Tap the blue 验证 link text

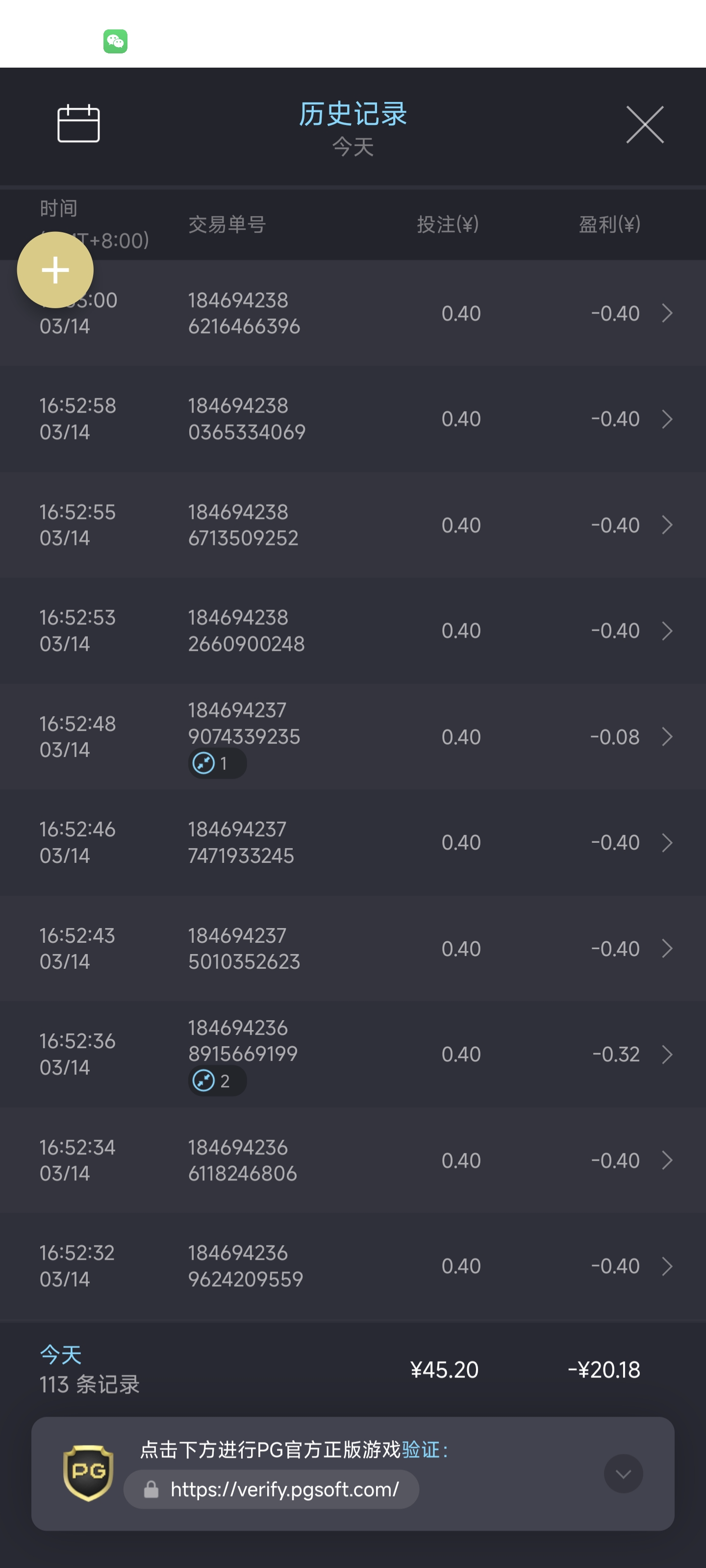point(420,1449)
